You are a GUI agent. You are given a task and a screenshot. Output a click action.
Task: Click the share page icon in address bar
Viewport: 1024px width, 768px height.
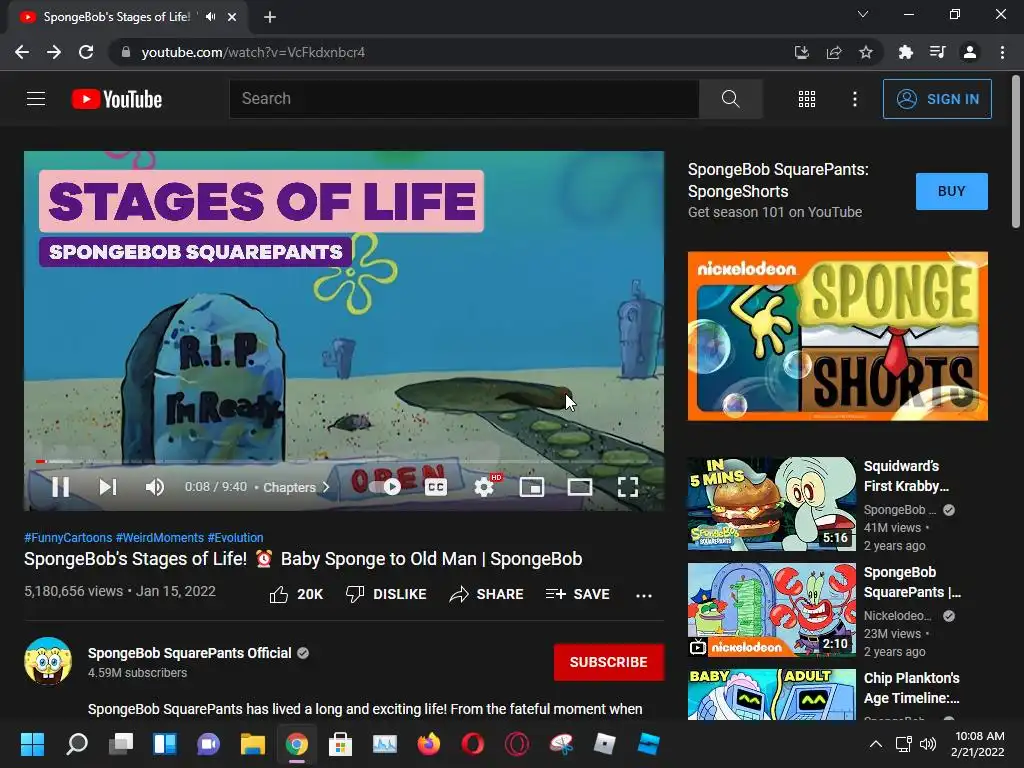coord(834,52)
